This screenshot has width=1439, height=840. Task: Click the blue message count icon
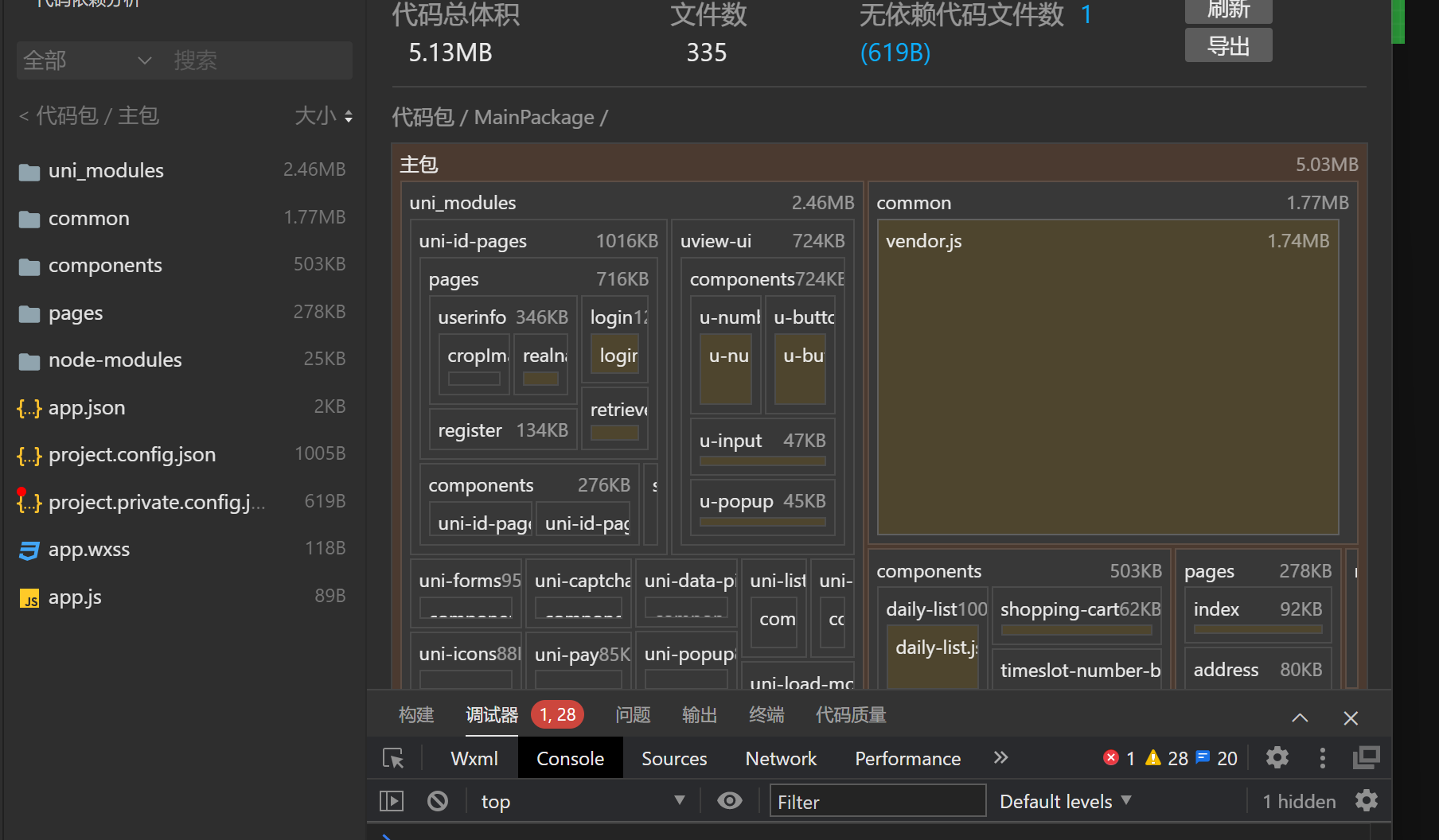tap(1203, 757)
